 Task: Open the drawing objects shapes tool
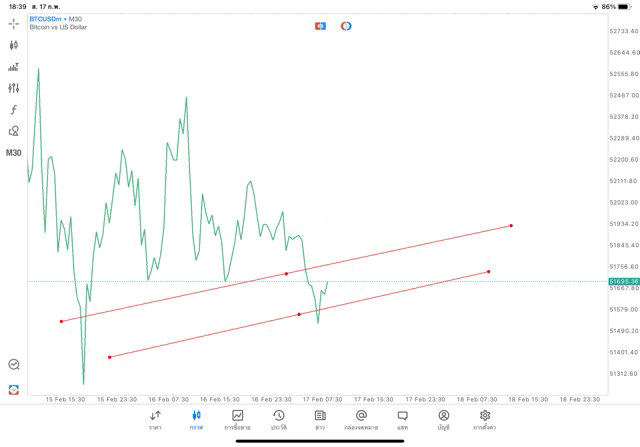(14, 131)
